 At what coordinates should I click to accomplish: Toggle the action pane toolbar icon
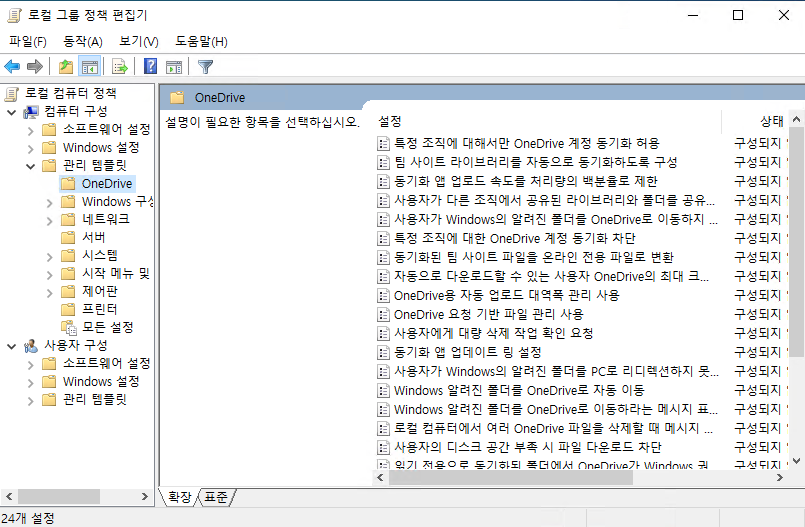(174, 67)
